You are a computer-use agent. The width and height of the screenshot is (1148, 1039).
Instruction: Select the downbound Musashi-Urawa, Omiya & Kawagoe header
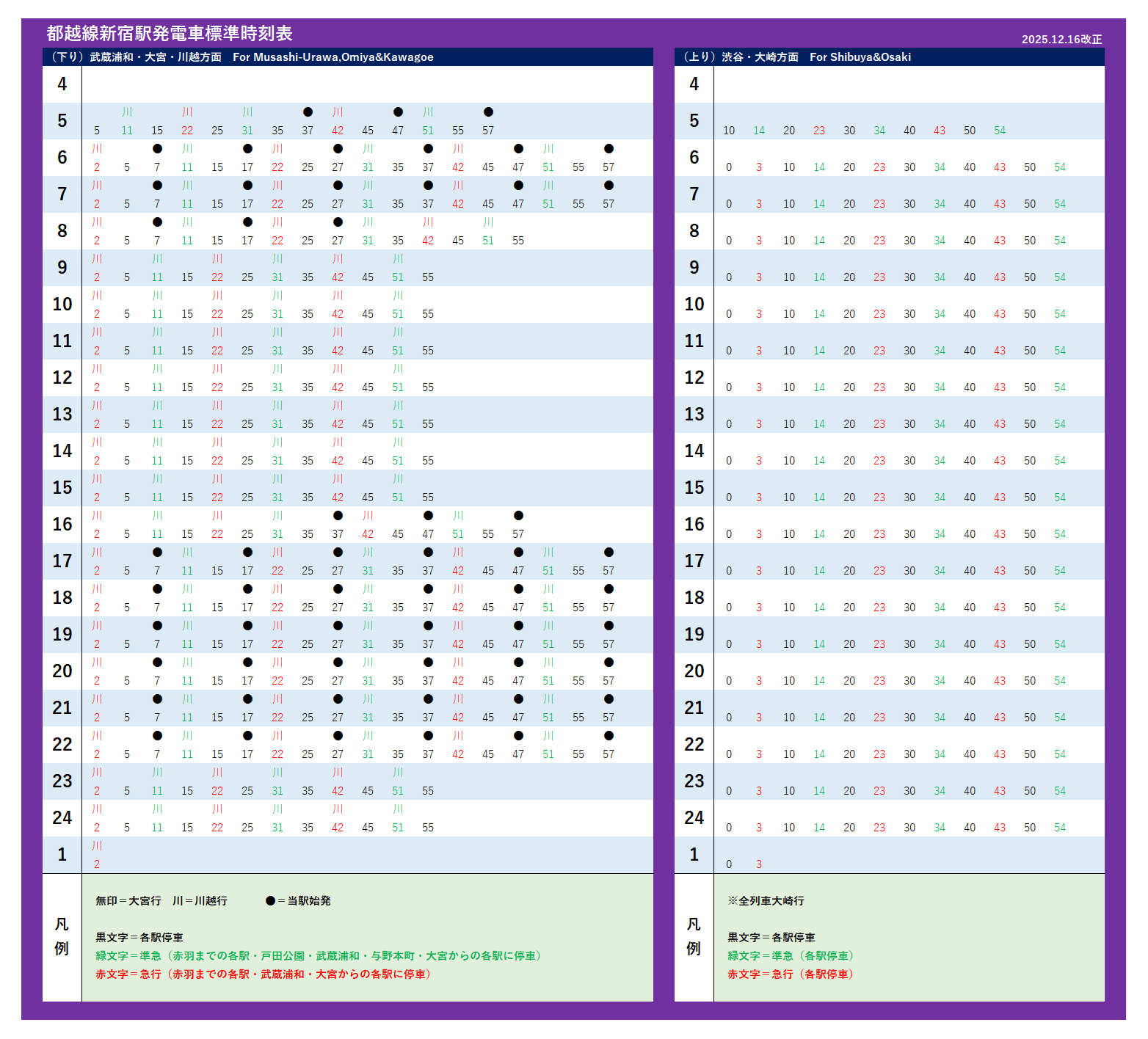[x=242, y=57]
